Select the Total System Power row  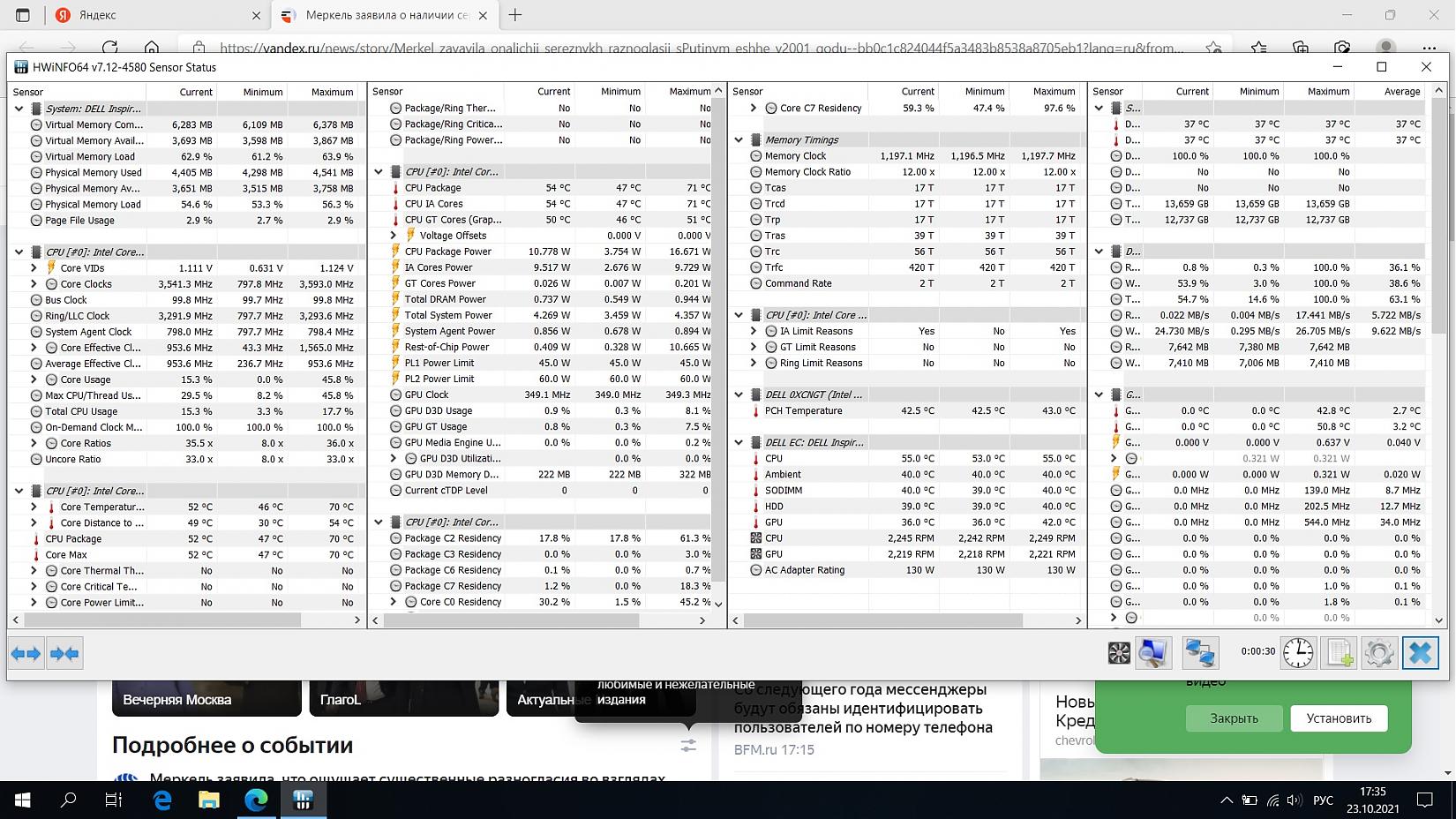click(540, 315)
